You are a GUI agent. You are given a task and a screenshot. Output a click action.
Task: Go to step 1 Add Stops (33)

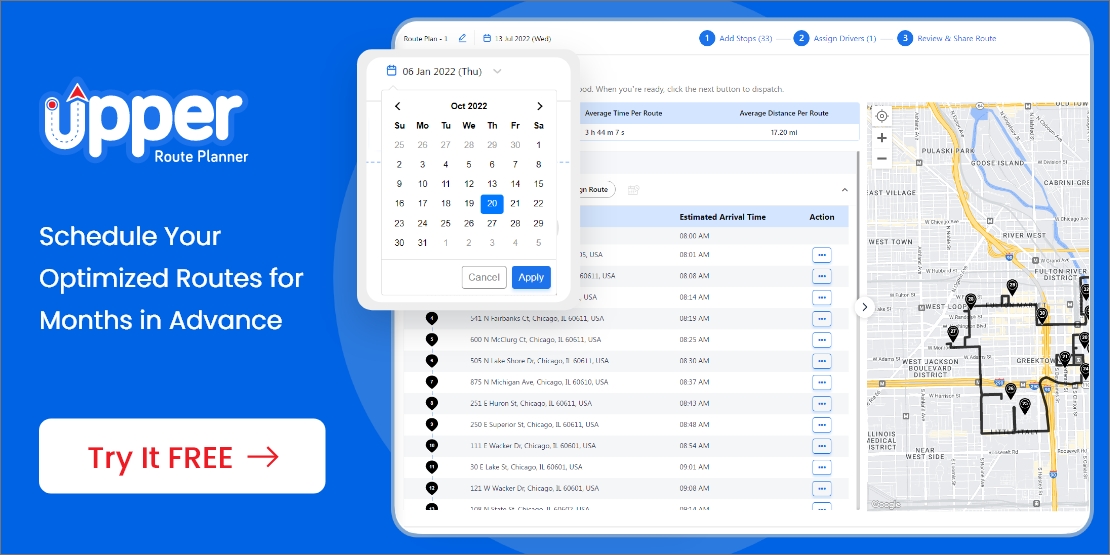point(736,38)
